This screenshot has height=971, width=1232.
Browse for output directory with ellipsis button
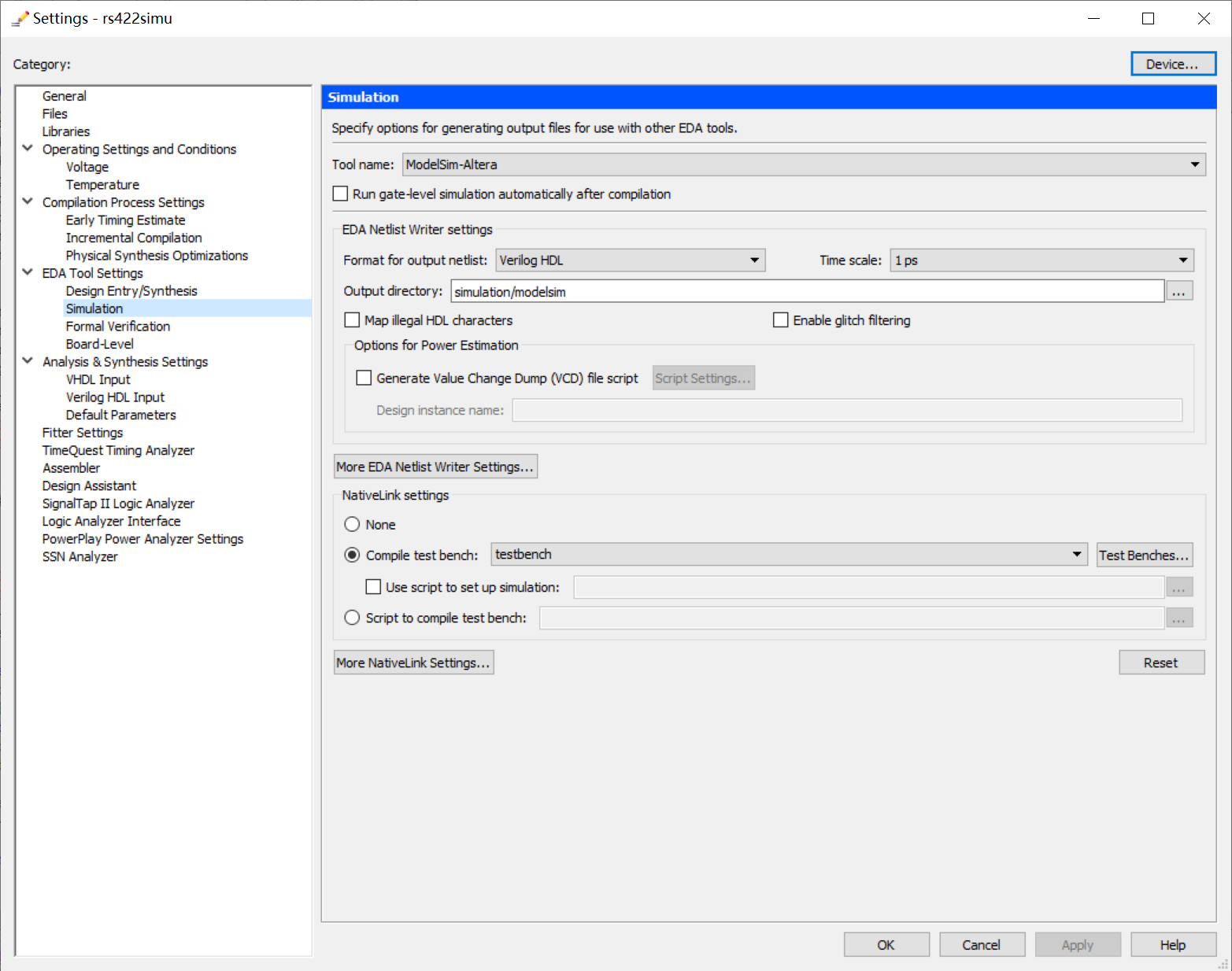[1178, 291]
